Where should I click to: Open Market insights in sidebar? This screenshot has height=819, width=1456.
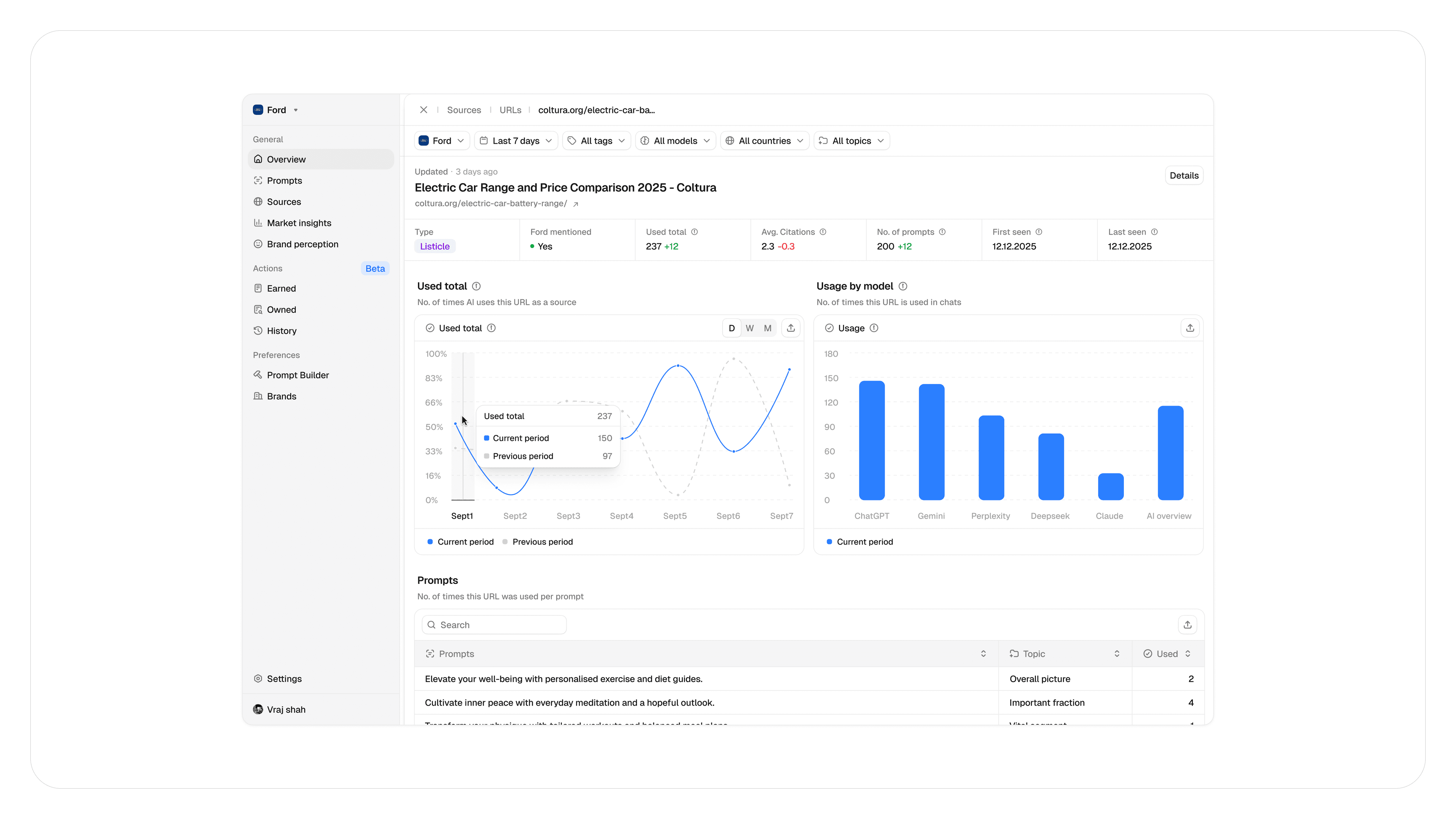pos(299,223)
